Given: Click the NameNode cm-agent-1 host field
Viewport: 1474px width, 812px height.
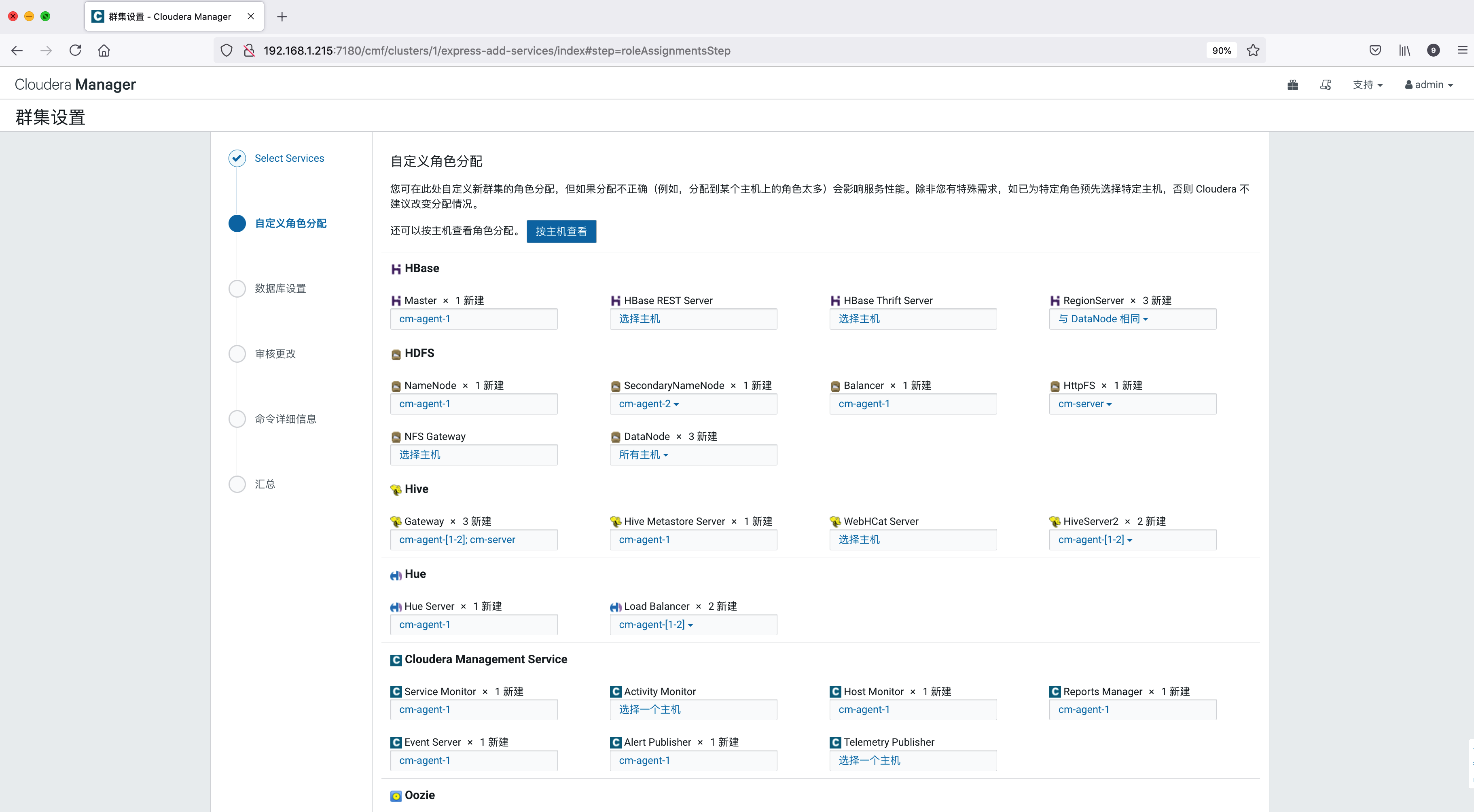Looking at the screenshot, I should [x=425, y=404].
